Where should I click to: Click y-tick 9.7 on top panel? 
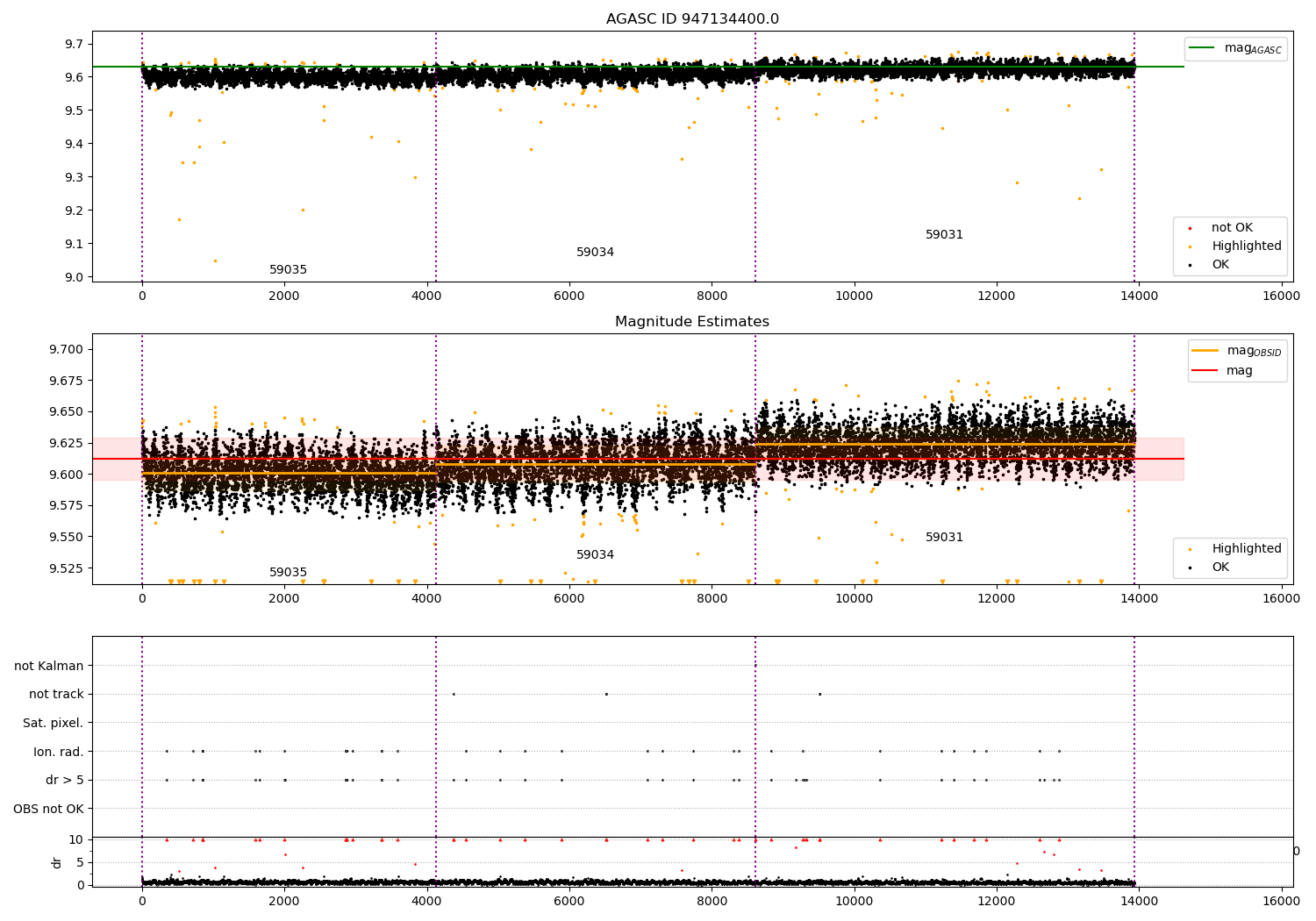[74, 44]
